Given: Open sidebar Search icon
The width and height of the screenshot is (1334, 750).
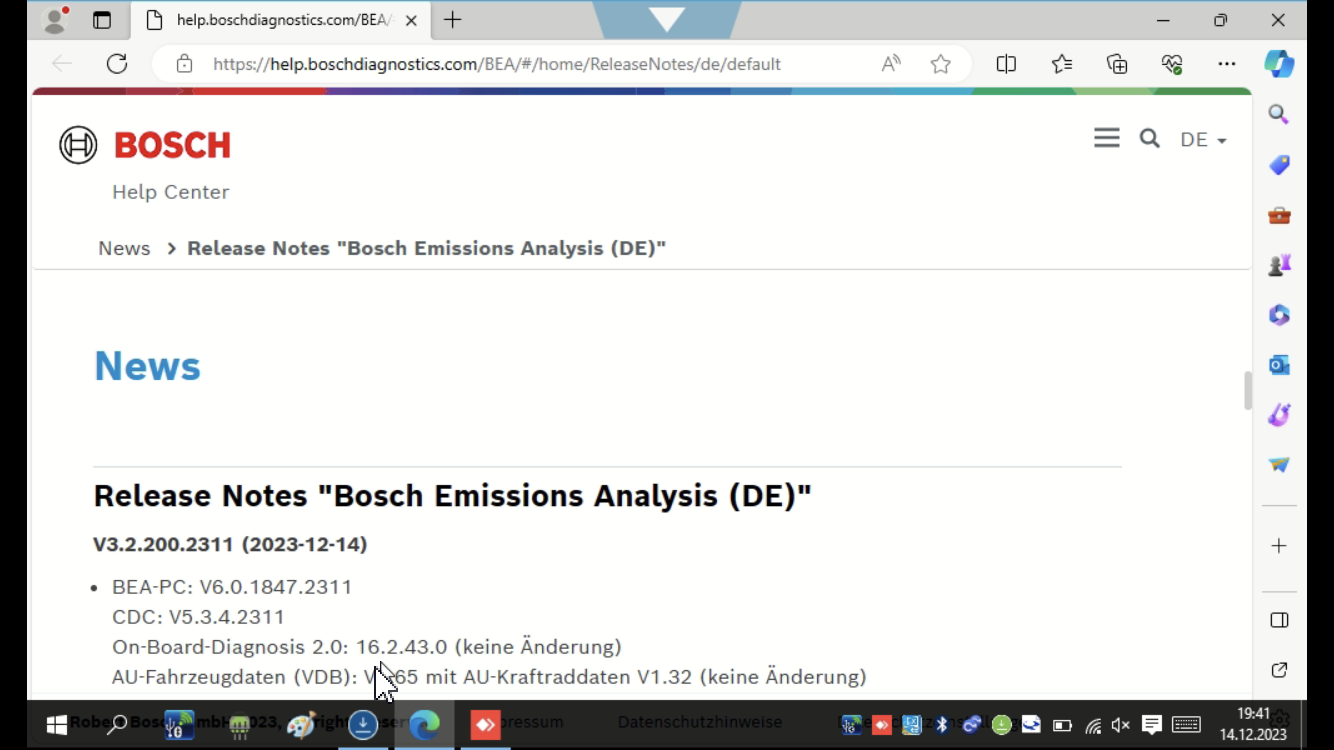Looking at the screenshot, I should click(1279, 115).
